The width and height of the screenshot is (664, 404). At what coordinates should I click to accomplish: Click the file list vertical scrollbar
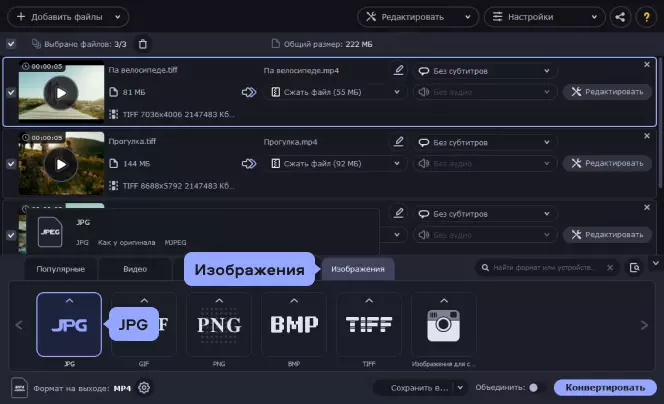coord(660,123)
